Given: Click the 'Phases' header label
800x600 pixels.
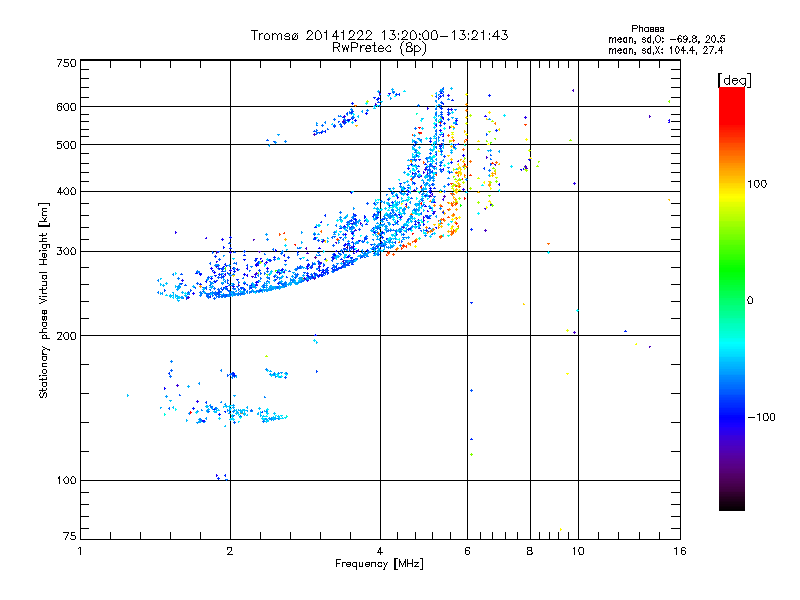Looking at the screenshot, I should pos(647,29).
